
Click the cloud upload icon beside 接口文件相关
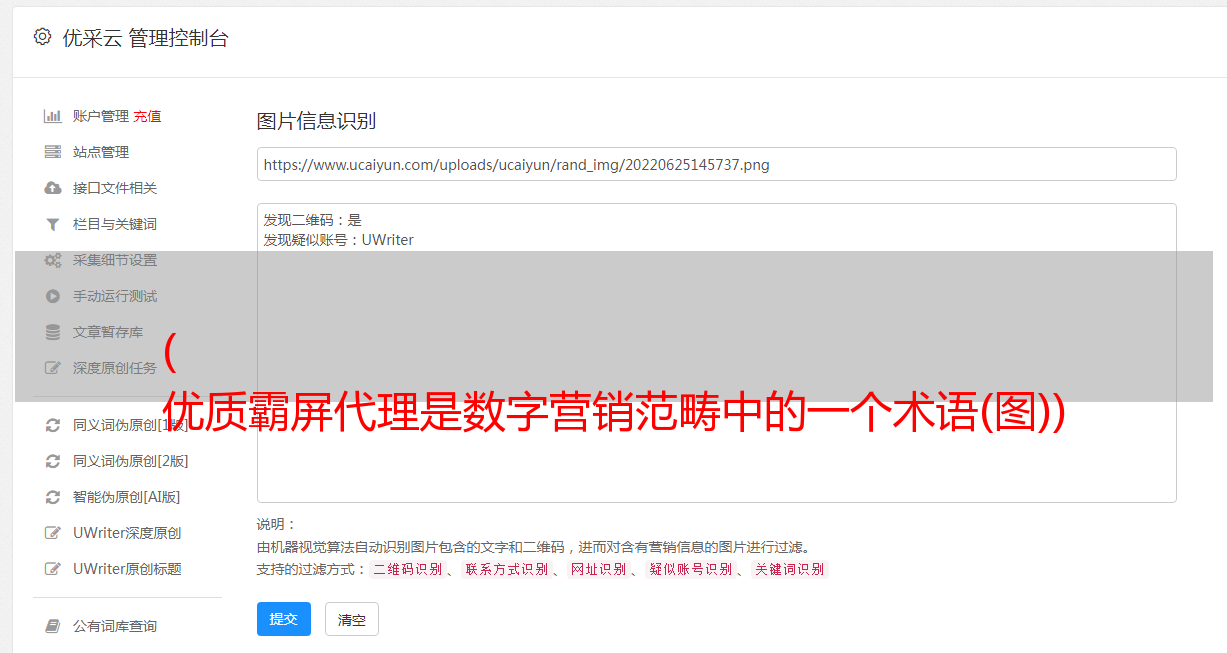[53, 188]
